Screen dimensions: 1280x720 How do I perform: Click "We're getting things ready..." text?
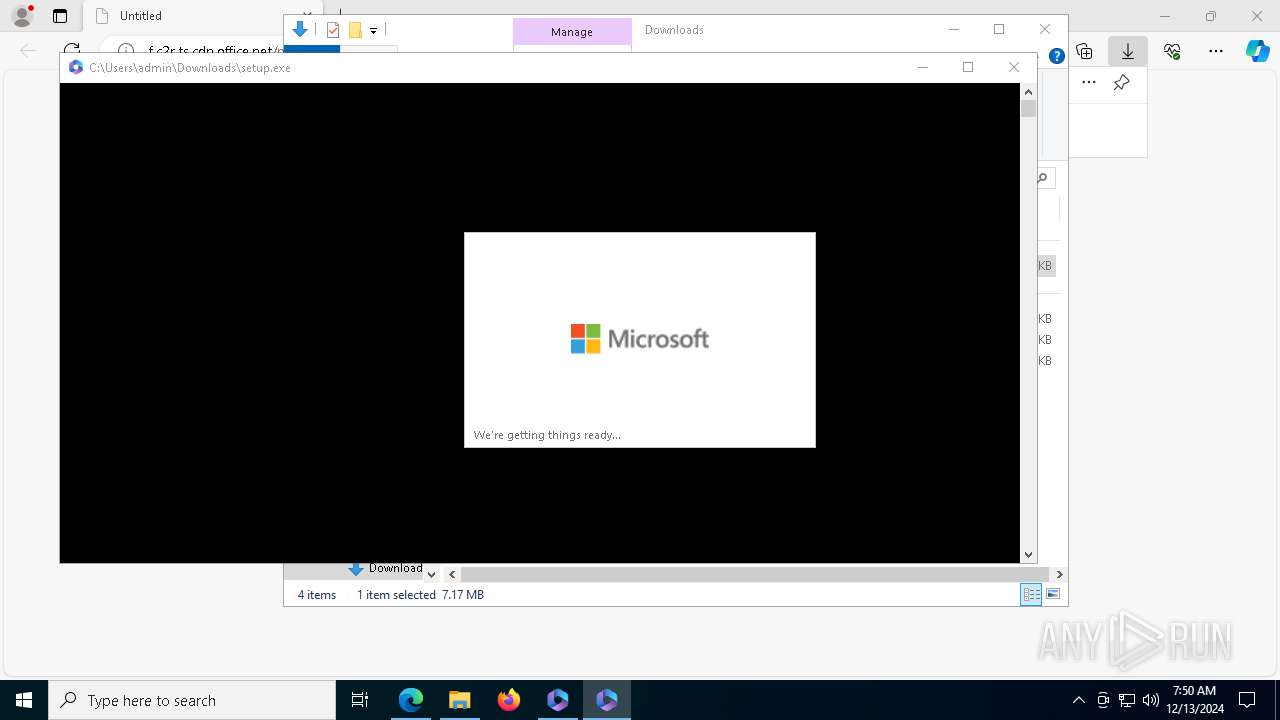547,435
